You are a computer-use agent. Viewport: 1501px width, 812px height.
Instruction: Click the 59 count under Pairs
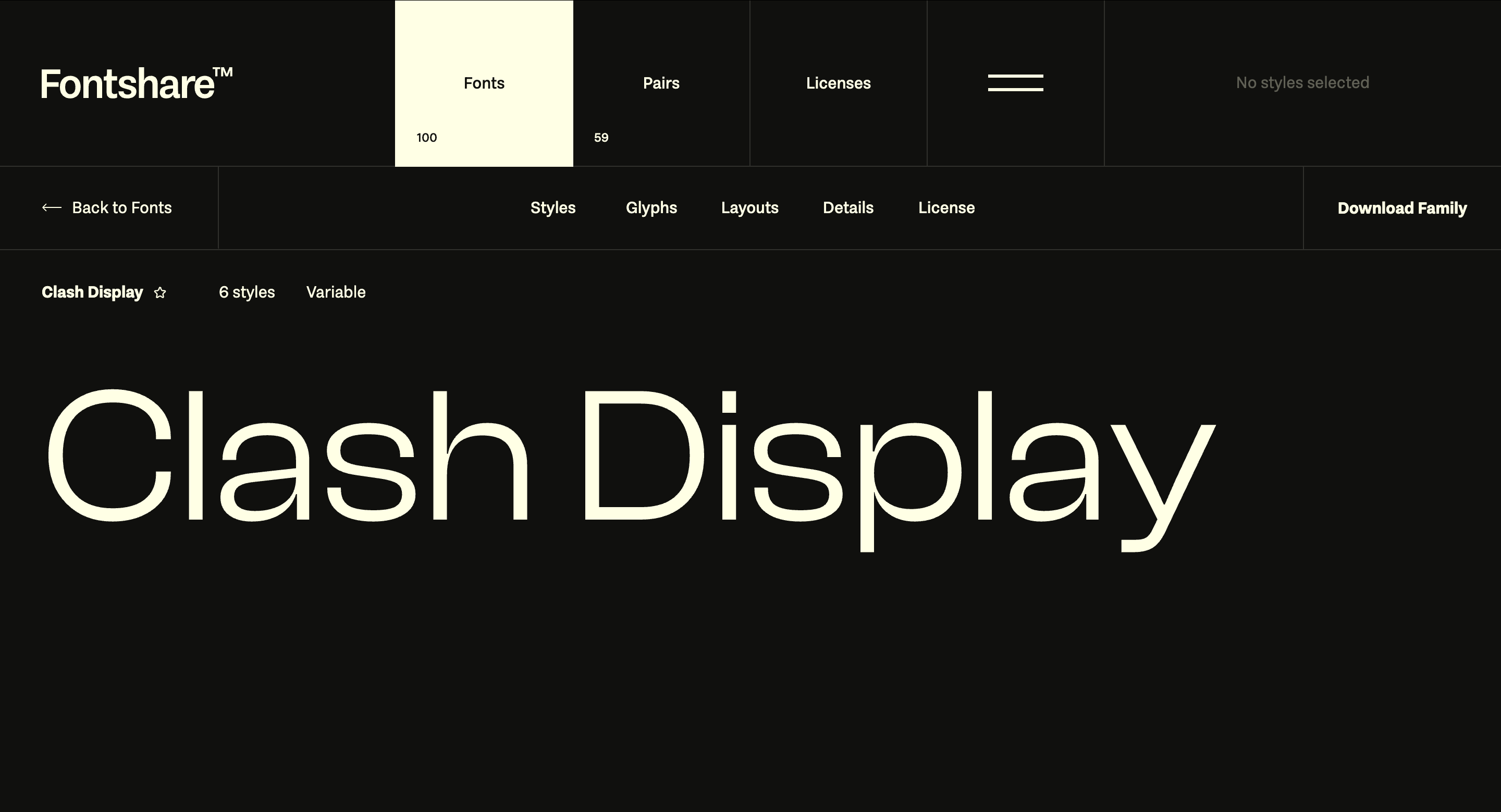click(601, 138)
